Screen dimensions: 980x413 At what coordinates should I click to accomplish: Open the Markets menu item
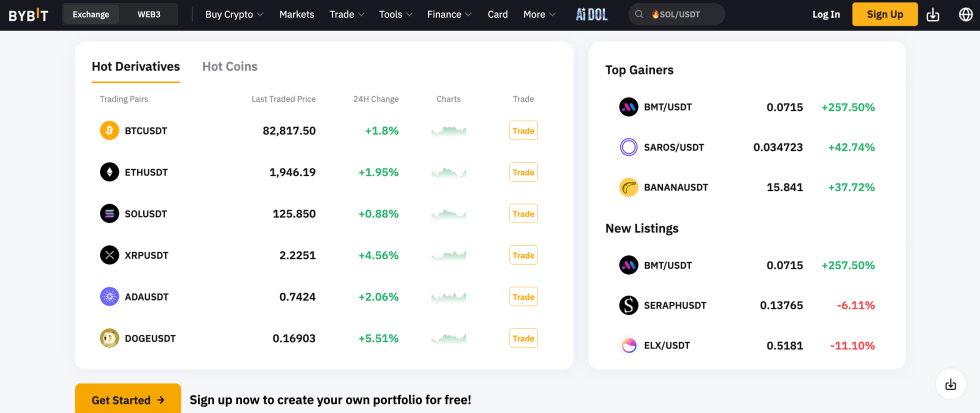point(296,15)
